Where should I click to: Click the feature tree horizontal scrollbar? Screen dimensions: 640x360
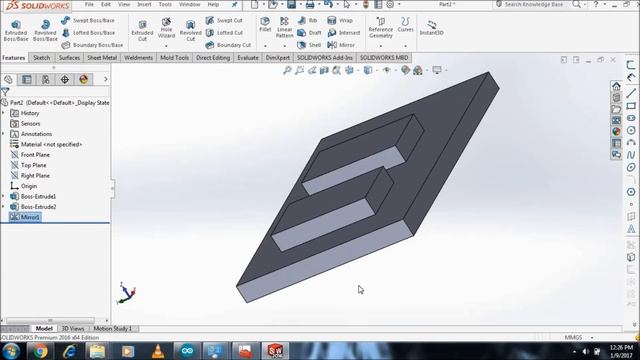click(x=50, y=320)
